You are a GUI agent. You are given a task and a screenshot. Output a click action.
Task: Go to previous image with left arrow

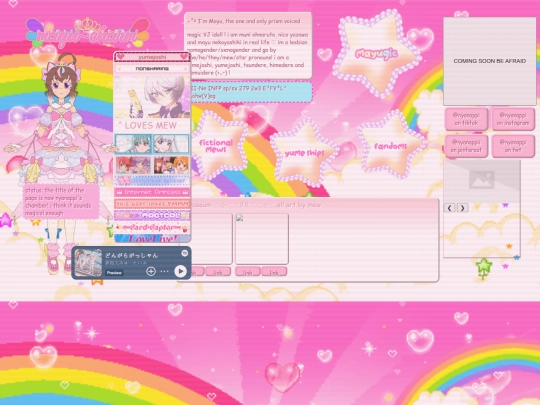pyautogui.click(x=450, y=208)
